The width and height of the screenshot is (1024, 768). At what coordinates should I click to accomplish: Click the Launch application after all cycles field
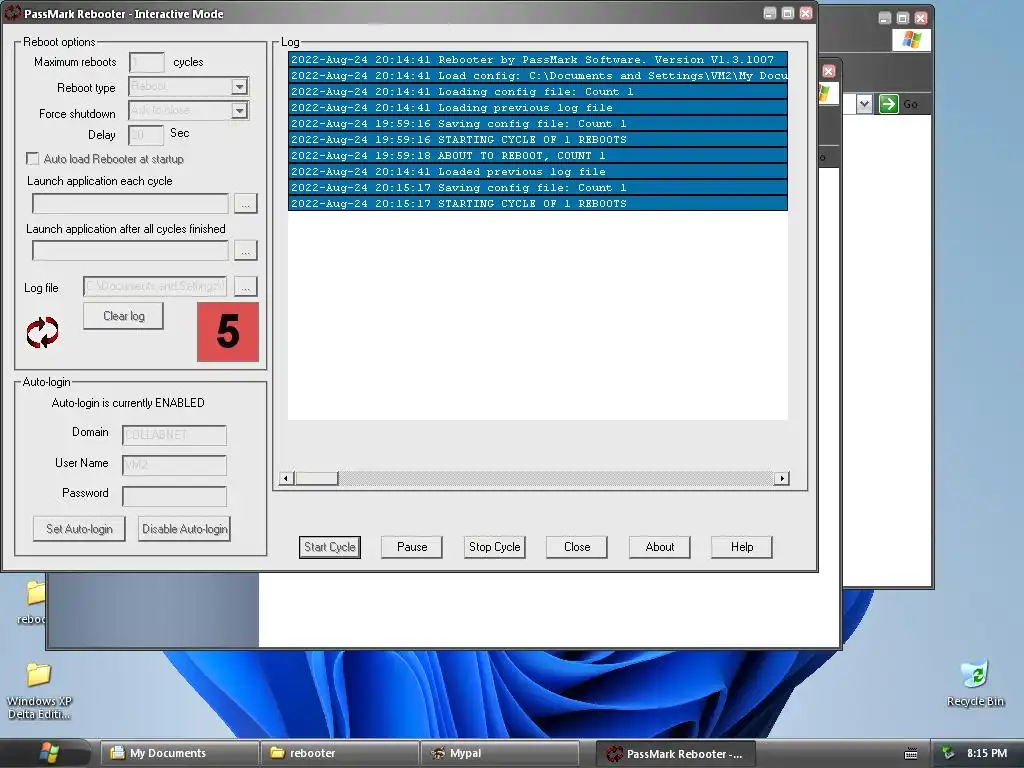tap(131, 251)
